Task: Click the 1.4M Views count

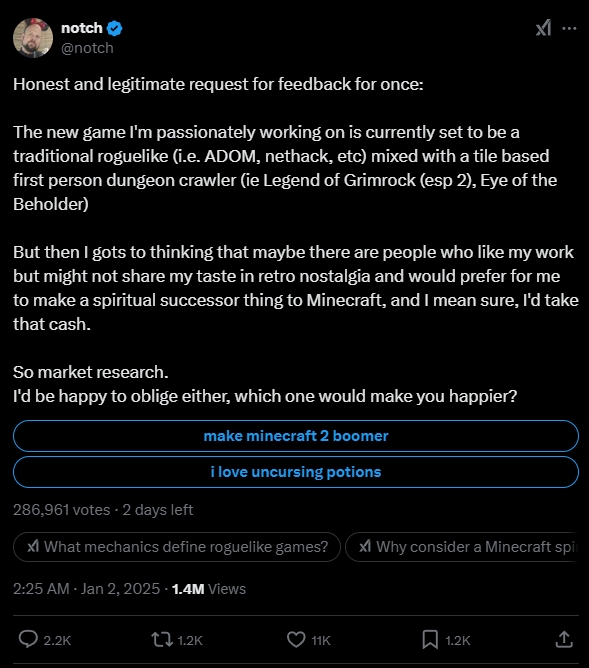Action: tap(209, 589)
